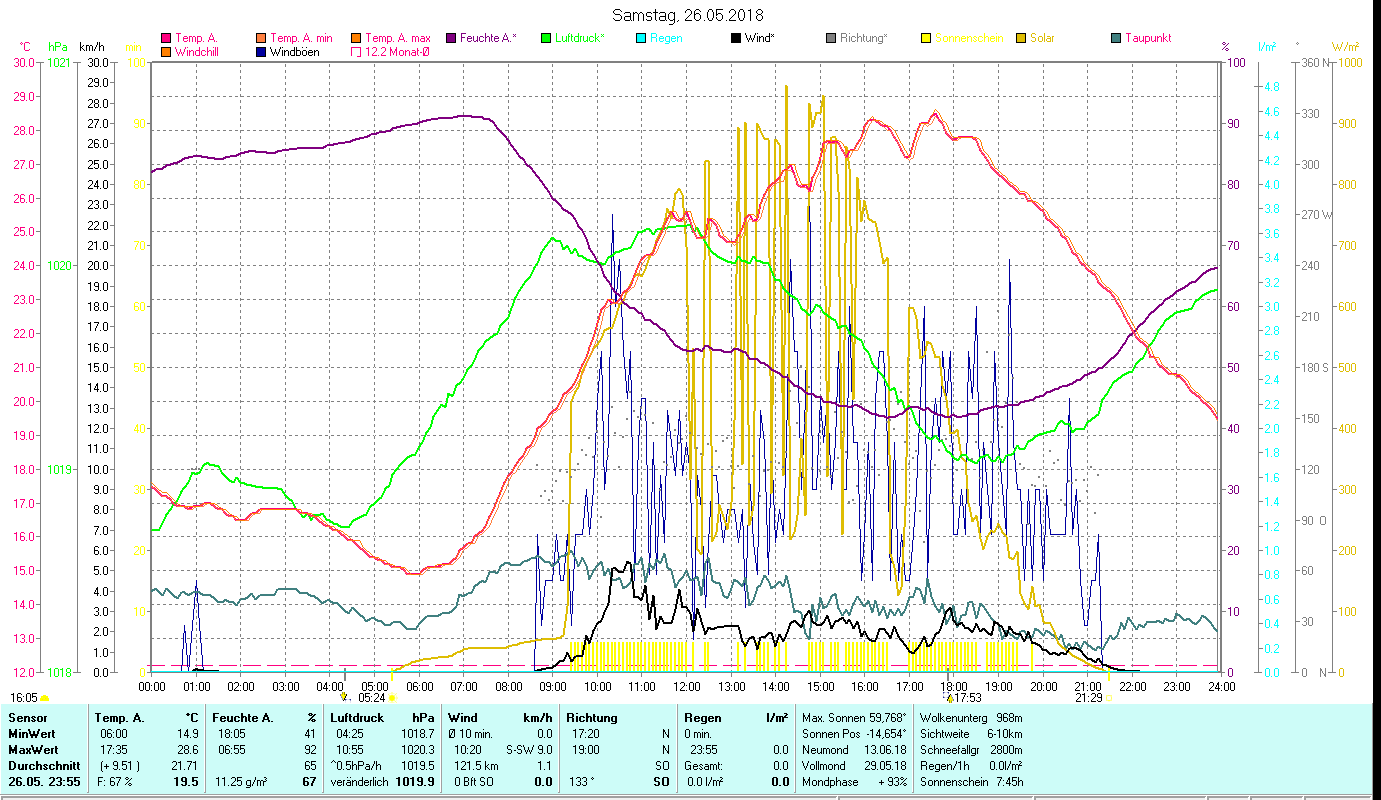Click the Wolkenunterg 968m entry
The image size is (1381, 800).
click(971, 718)
